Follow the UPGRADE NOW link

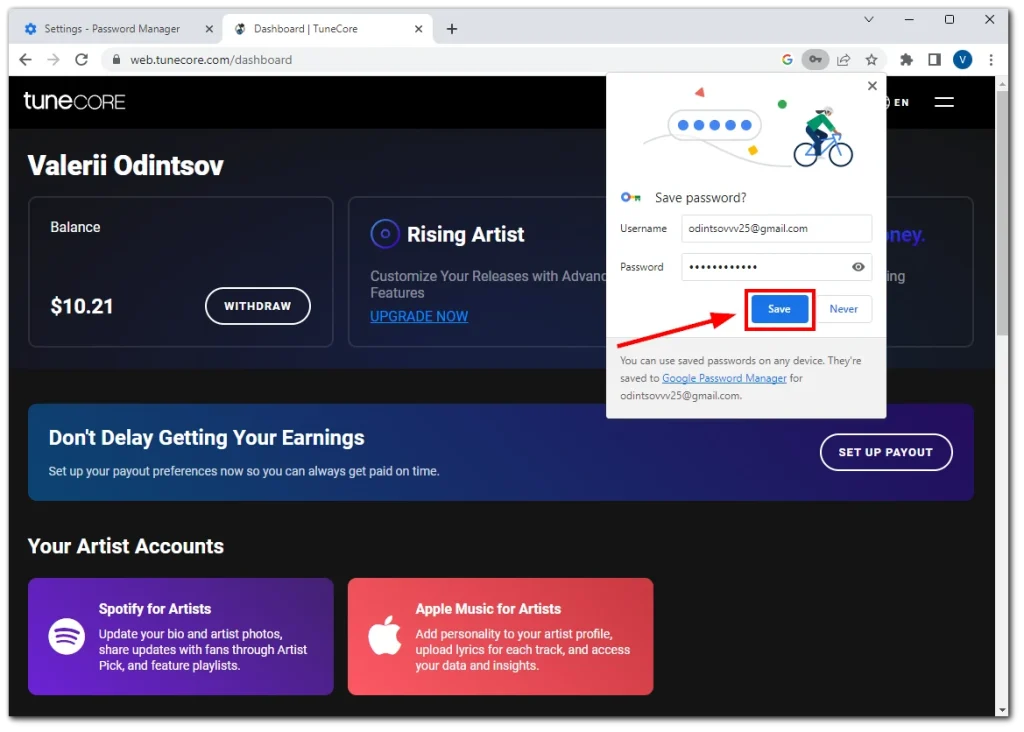point(419,317)
